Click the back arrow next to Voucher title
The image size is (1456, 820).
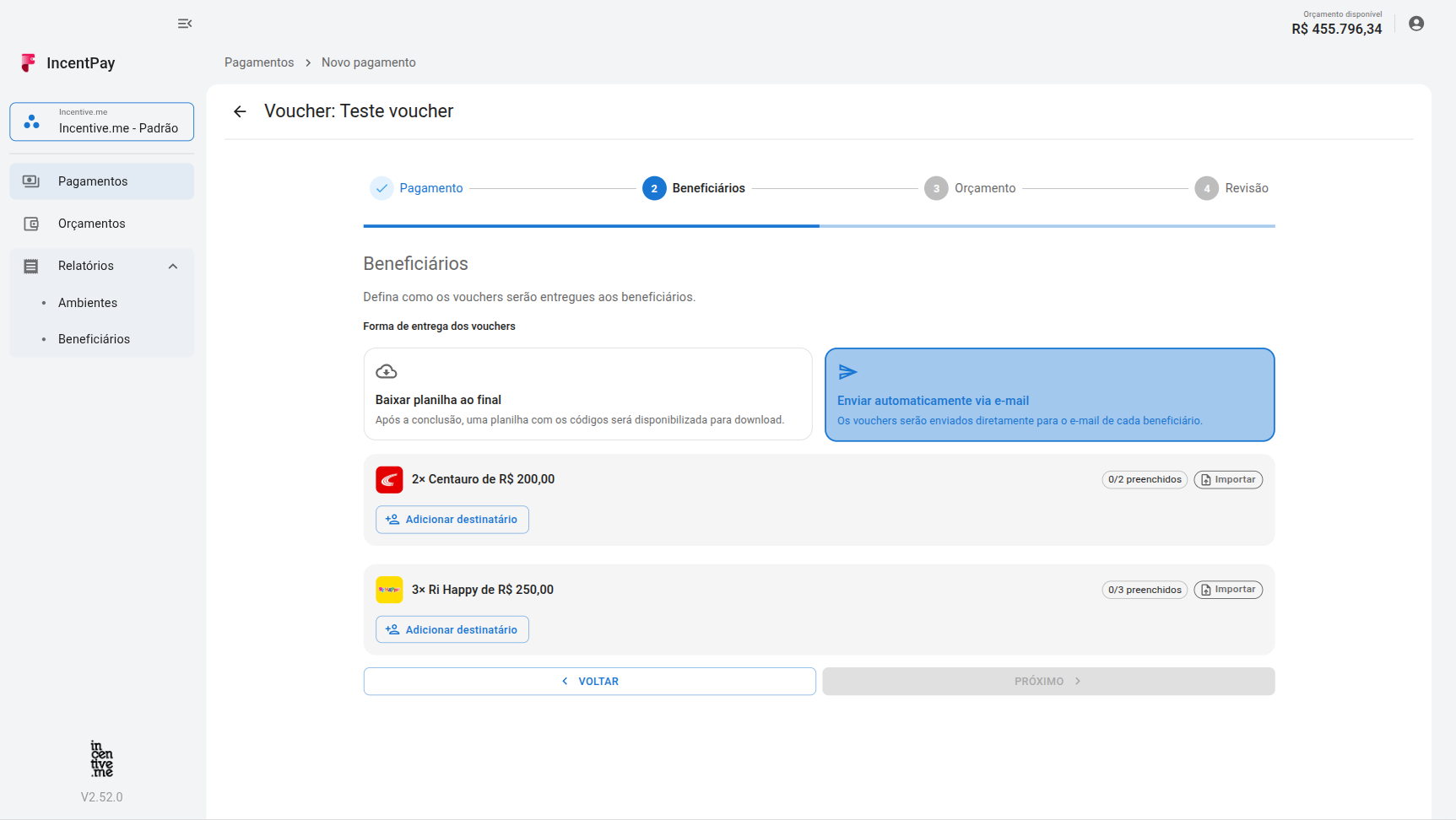(240, 111)
